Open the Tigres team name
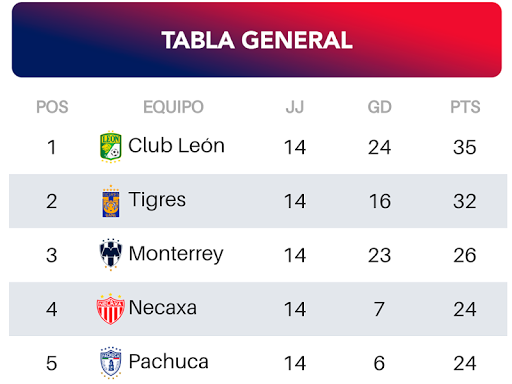512x384 pixels. click(157, 201)
